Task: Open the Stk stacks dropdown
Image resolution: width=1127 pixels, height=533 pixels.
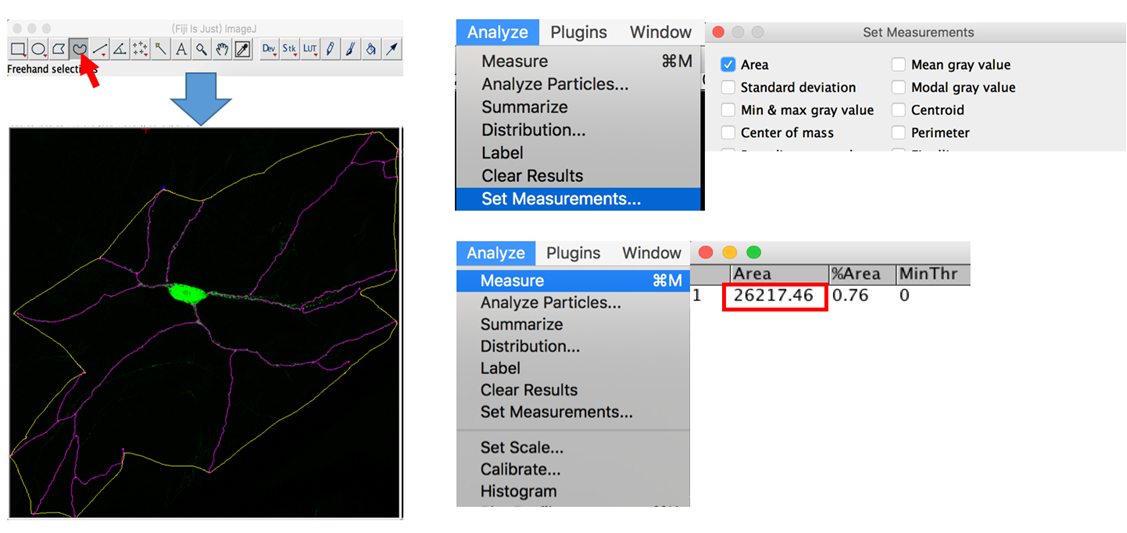Action: tap(289, 48)
